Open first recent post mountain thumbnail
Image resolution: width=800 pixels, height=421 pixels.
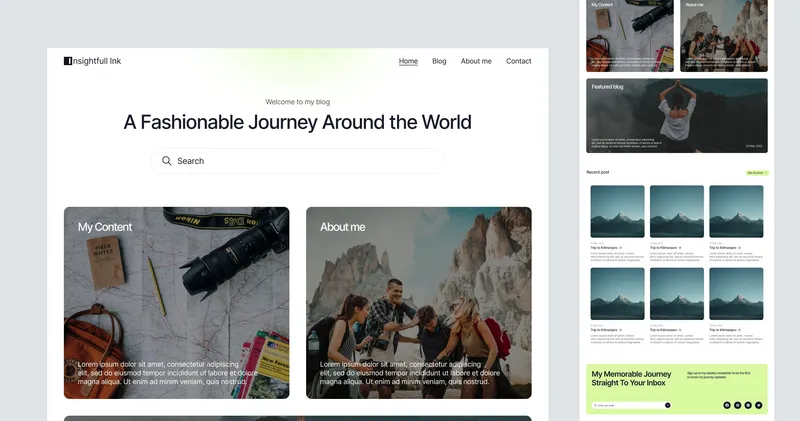click(x=617, y=211)
